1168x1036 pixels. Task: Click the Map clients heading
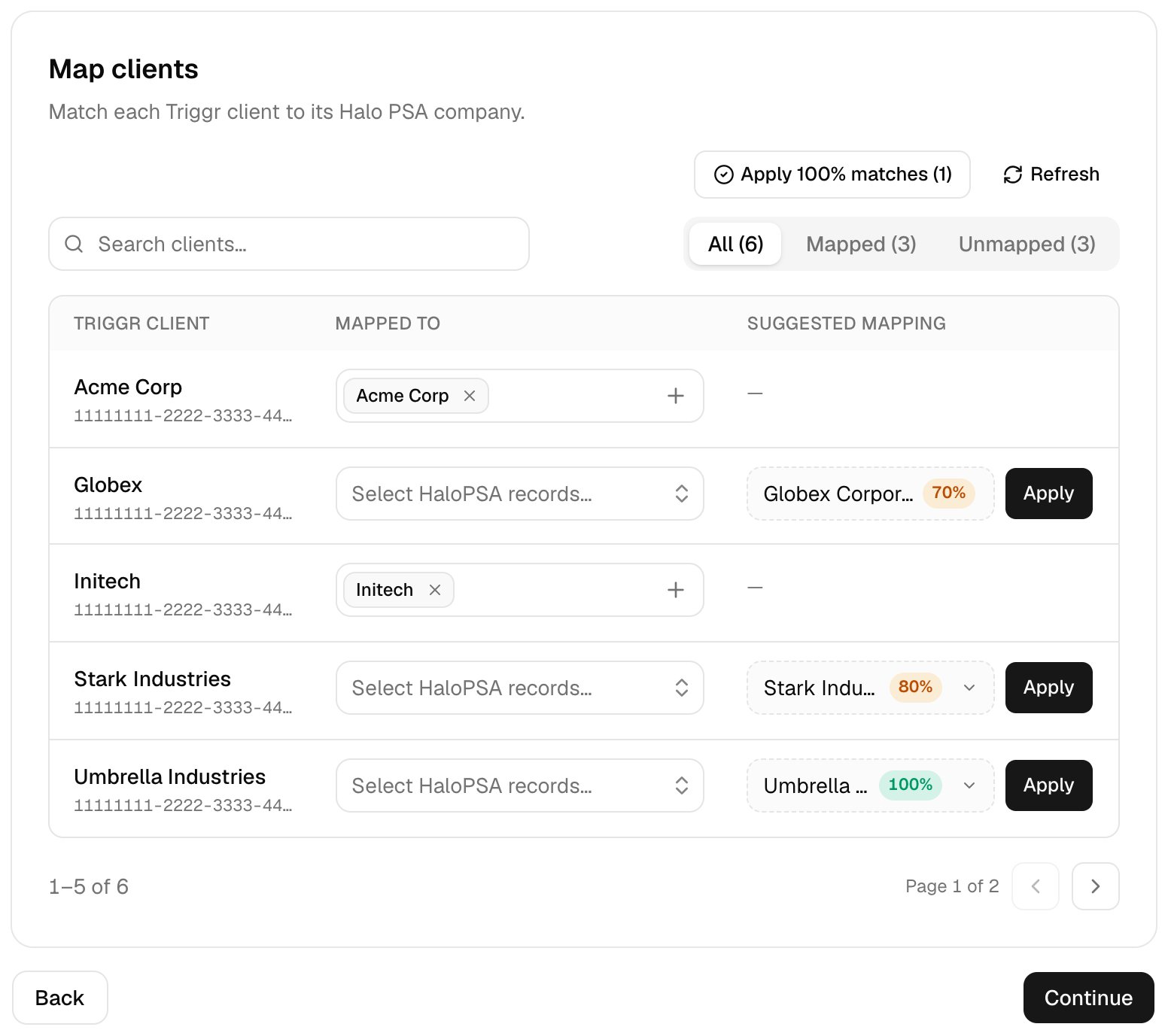pos(123,69)
